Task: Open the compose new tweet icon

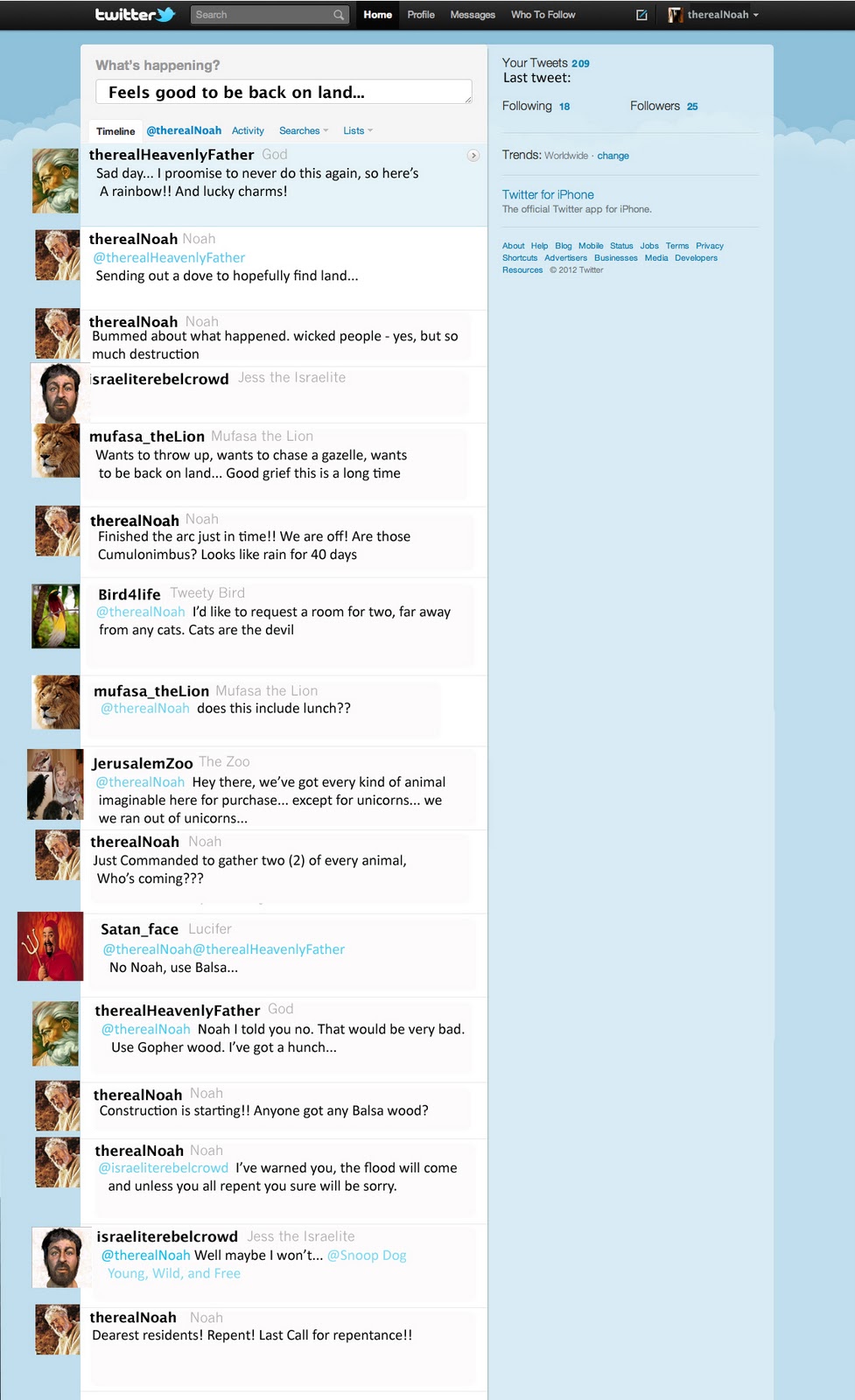Action: click(x=641, y=15)
